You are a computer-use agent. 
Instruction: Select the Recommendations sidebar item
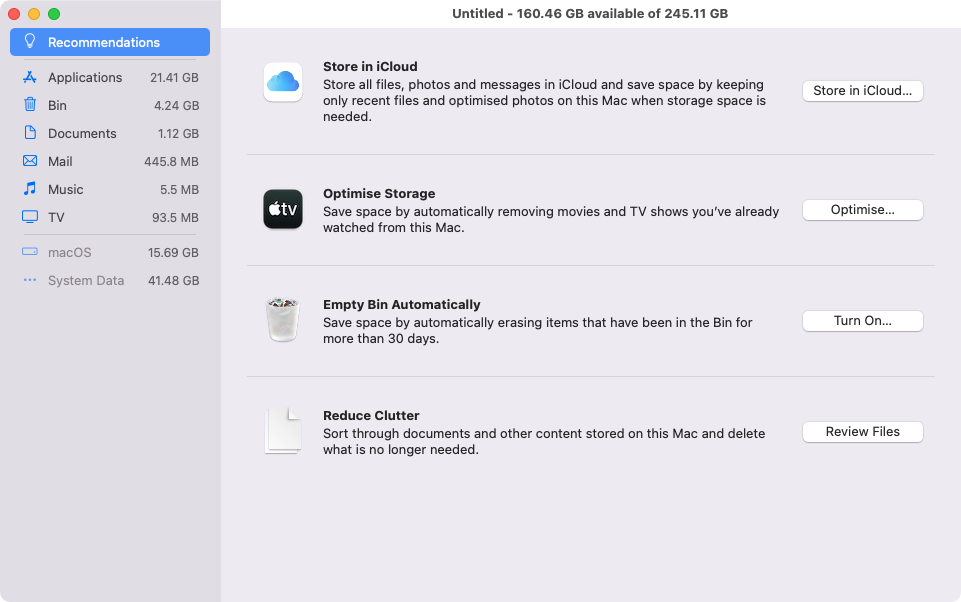click(x=110, y=42)
